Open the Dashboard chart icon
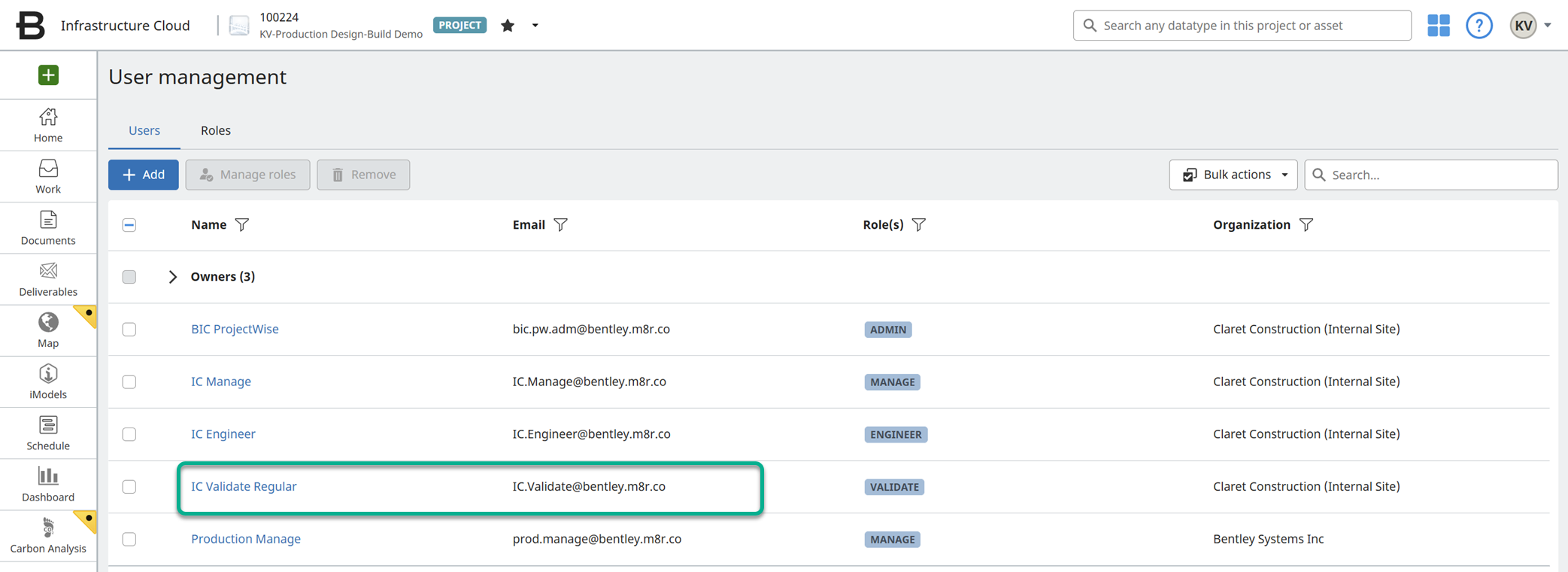This screenshot has height=572, width=1568. pyautogui.click(x=48, y=484)
